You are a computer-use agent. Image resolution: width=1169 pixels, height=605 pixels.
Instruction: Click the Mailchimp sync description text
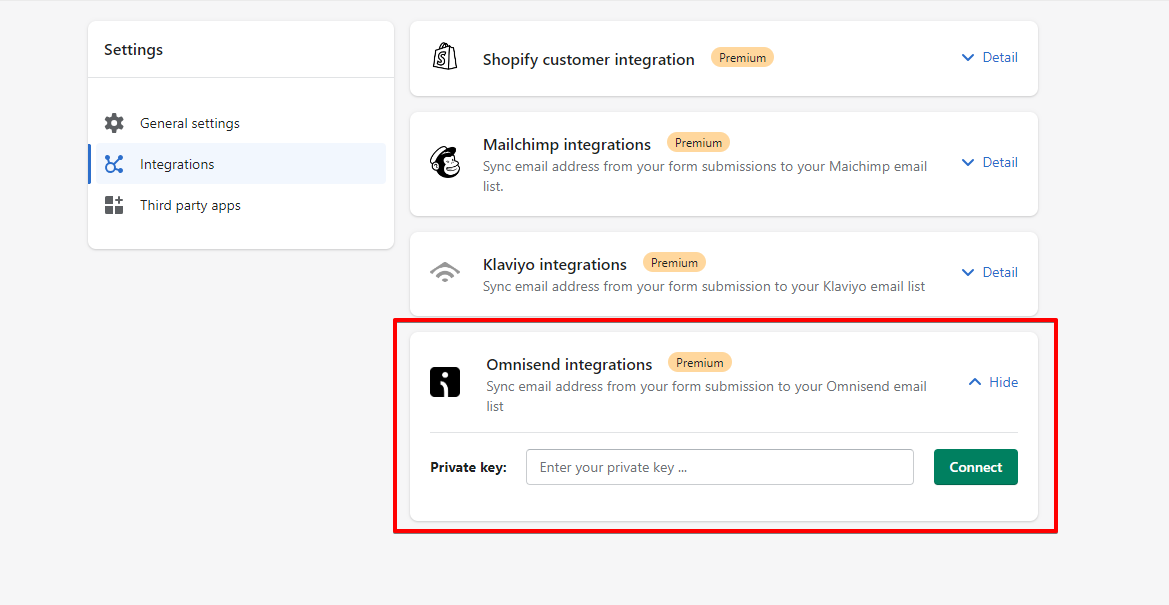click(x=705, y=176)
